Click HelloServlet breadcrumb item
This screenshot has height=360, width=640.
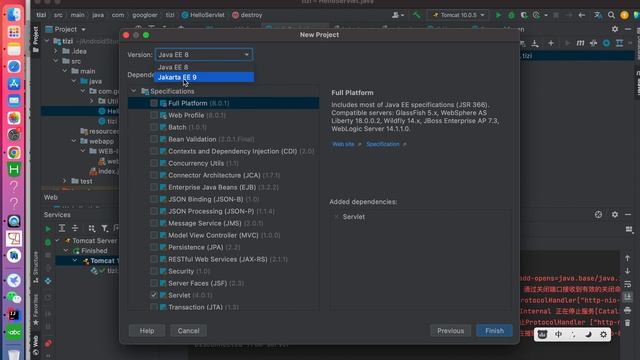203,15
